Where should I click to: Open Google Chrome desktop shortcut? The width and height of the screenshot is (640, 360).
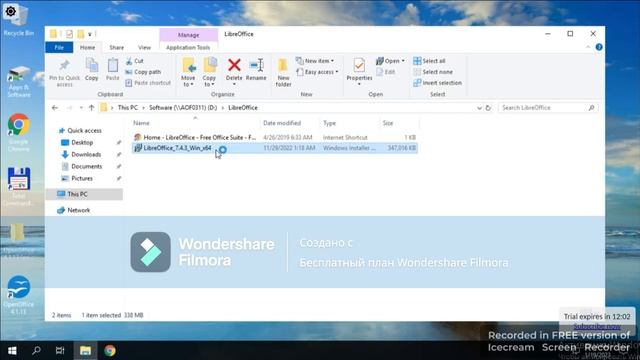tap(18, 132)
